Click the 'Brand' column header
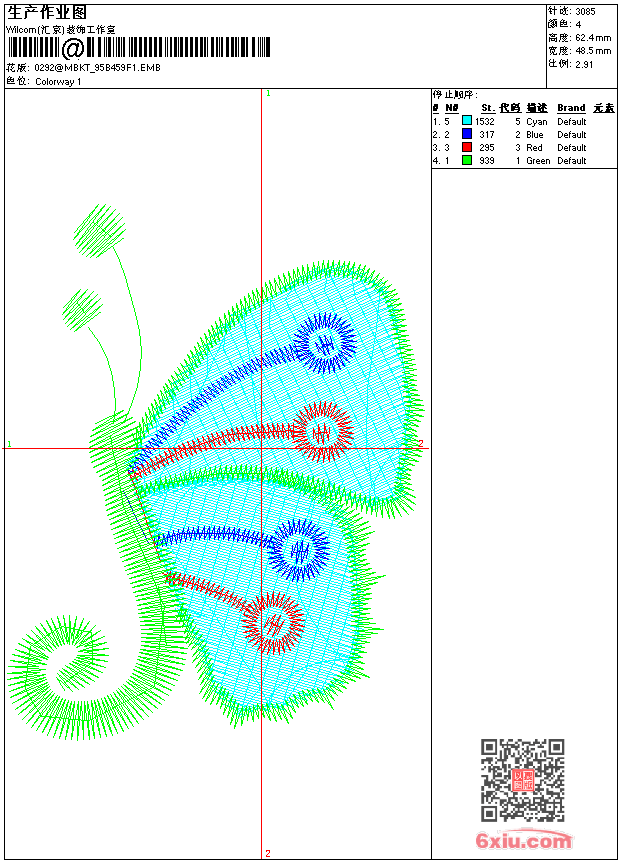The image size is (620, 860). (571, 108)
